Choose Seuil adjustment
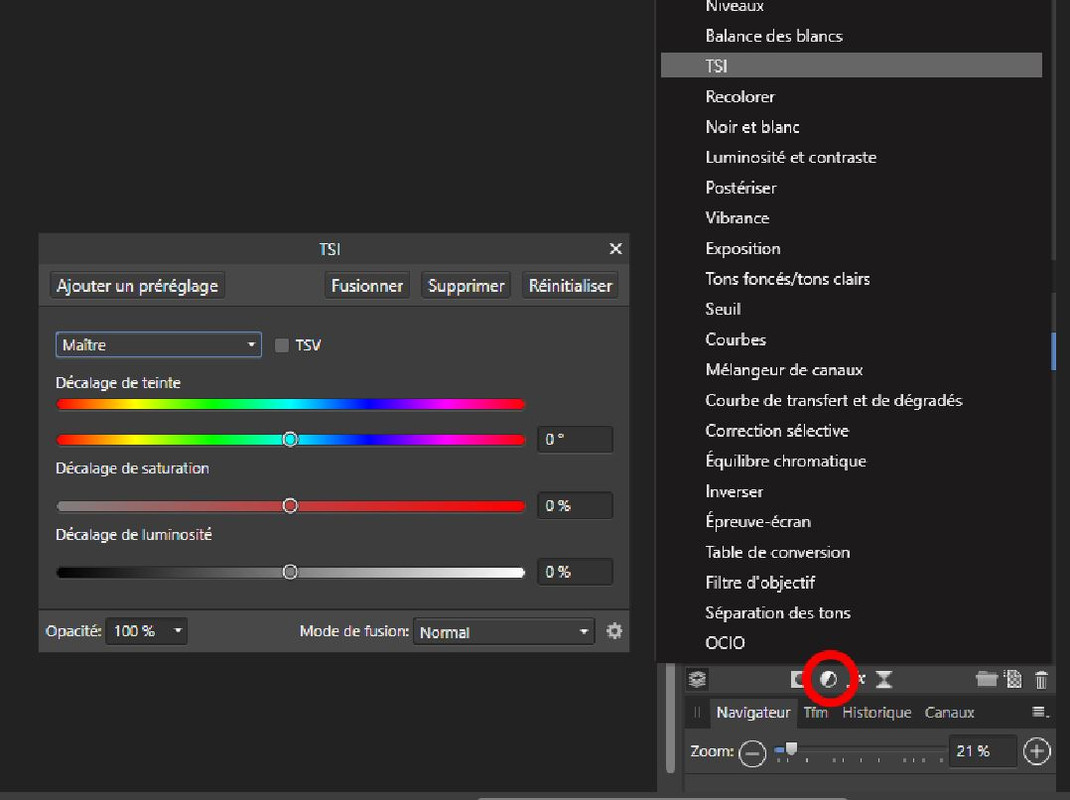 coord(851,309)
